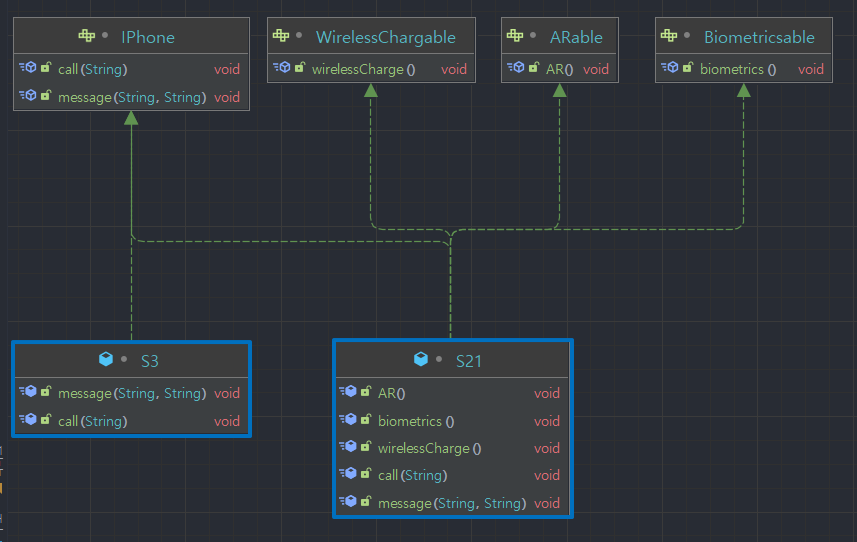Select the ARable interface title
This screenshot has width=857, height=542.
coord(576,37)
